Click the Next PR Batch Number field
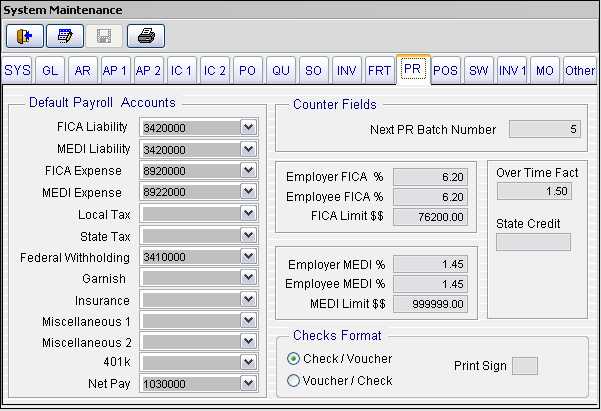 click(x=545, y=129)
